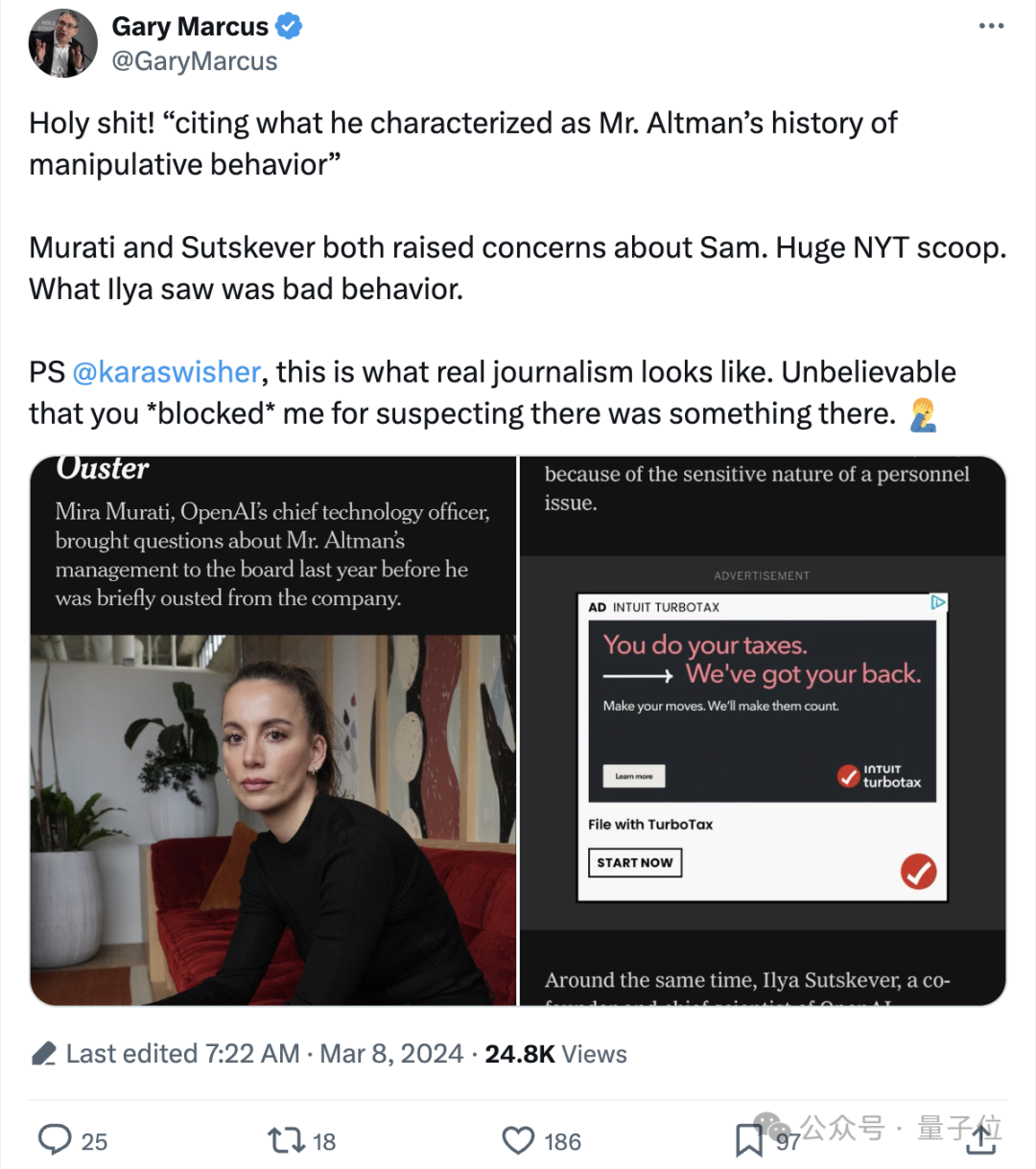
Task: Open the @GaryMarcus handle
Action: click(x=195, y=61)
